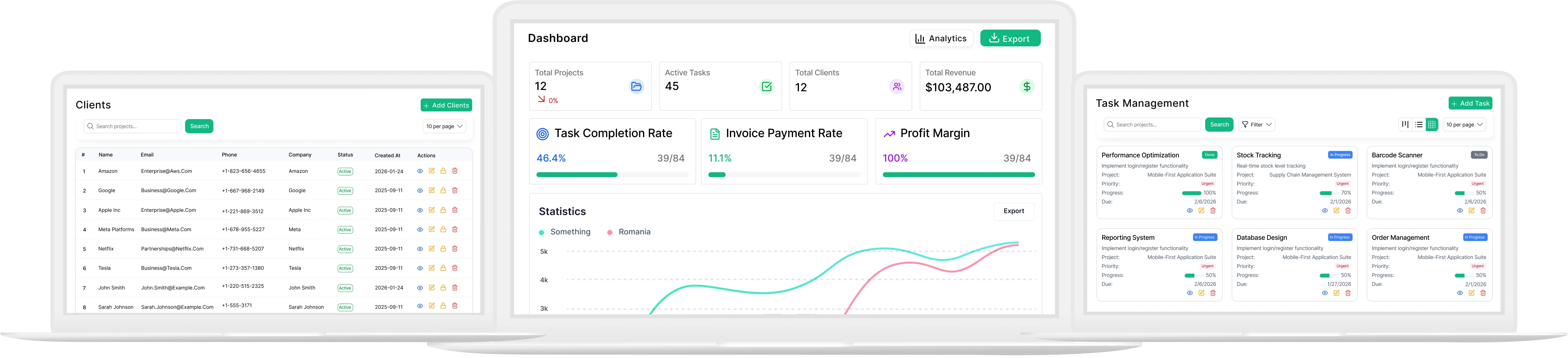View Performance Optimization task via eye icon

1190,211
